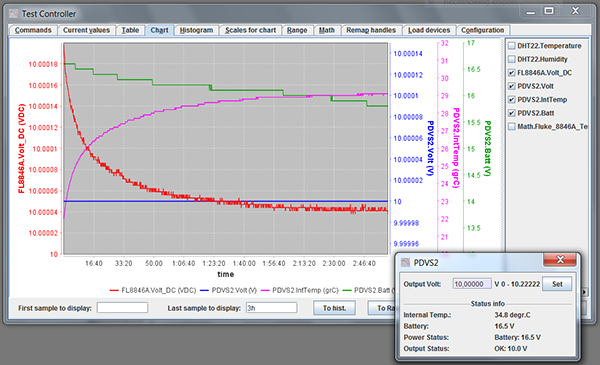Screen dimensions: 600x365
Task: Open the Scales for chart tab
Action: tap(250, 30)
